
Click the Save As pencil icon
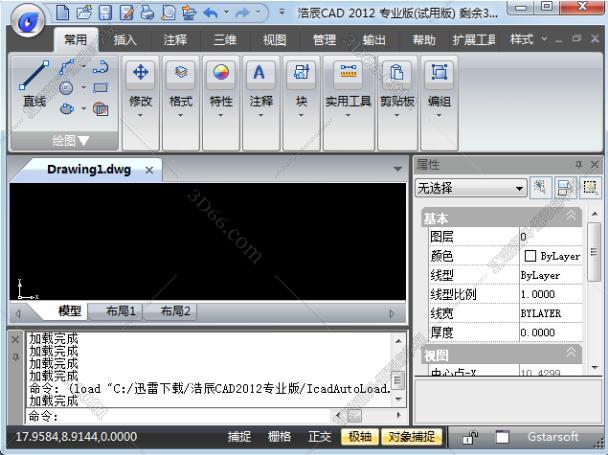tap(126, 12)
